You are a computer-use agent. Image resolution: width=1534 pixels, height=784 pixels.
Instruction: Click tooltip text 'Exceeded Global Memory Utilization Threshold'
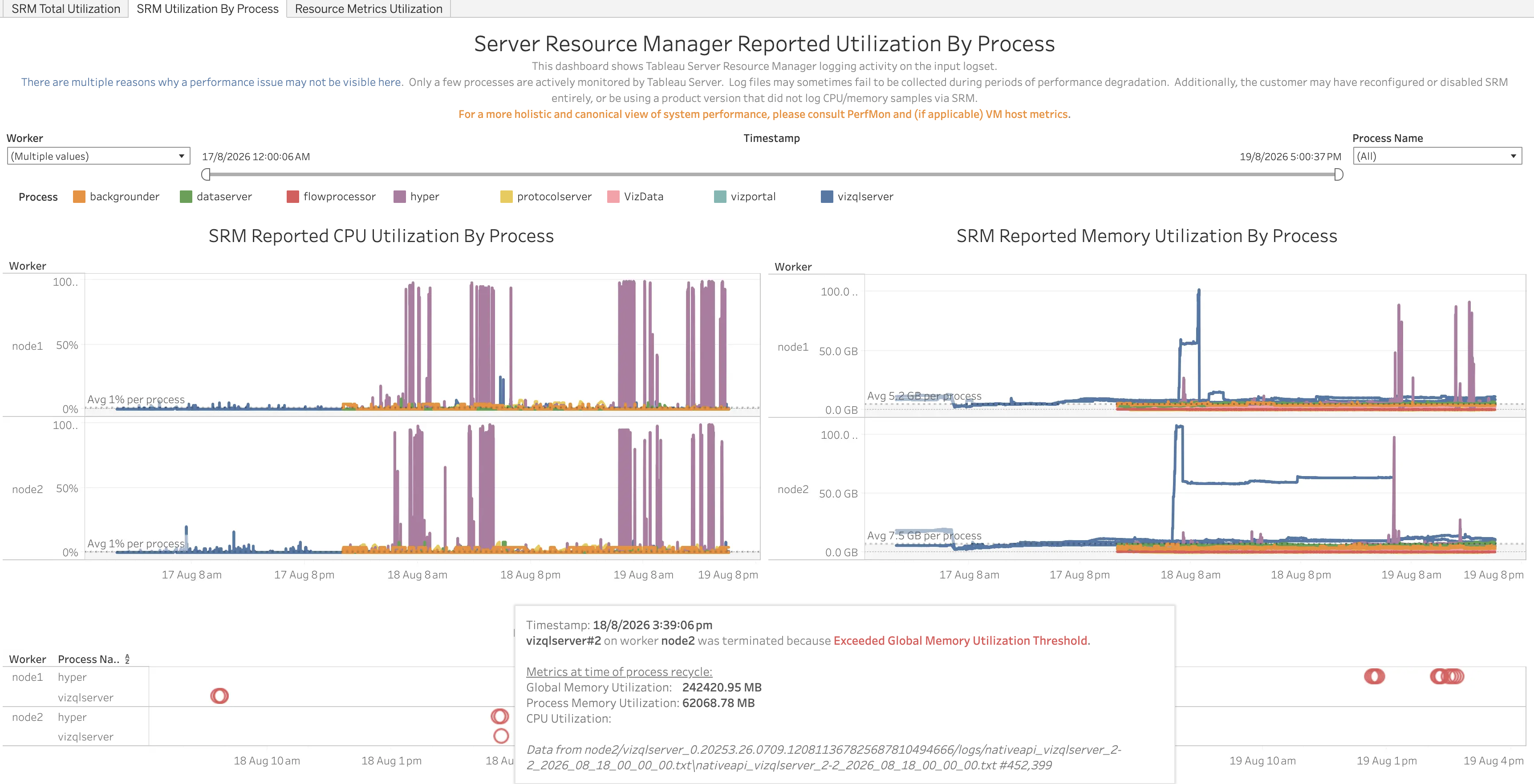pos(961,641)
